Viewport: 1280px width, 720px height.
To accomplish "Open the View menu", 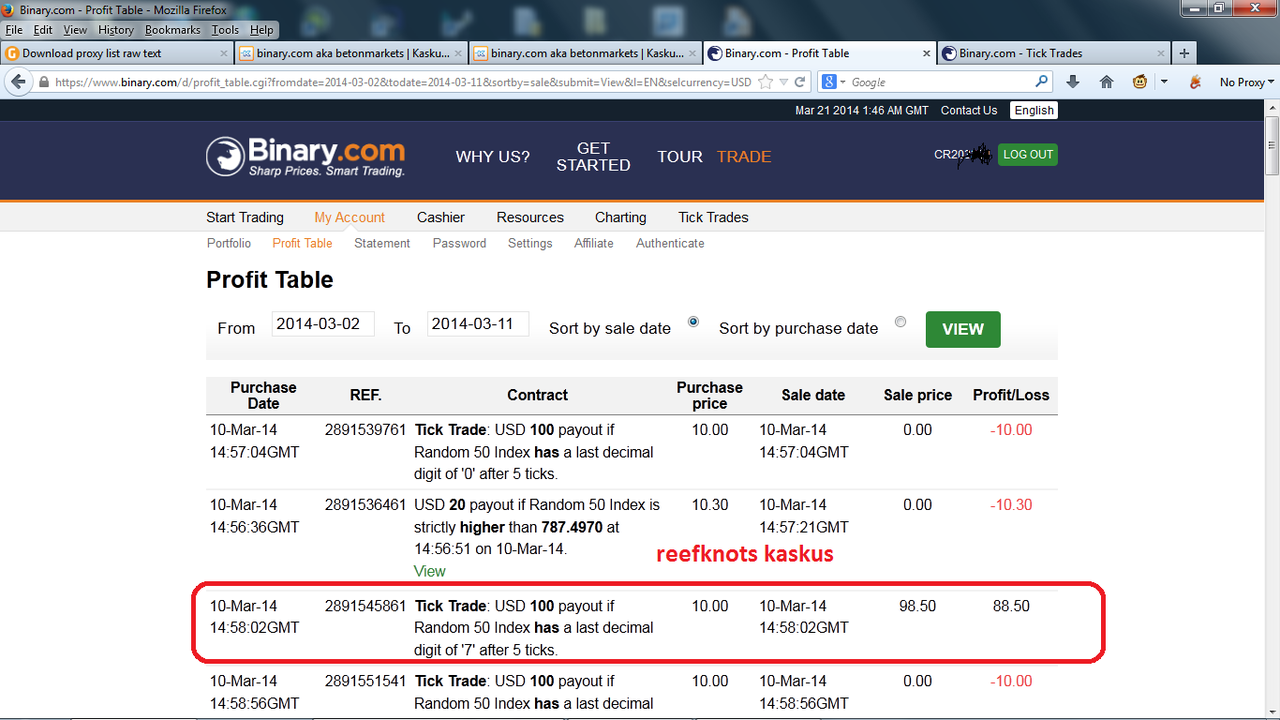I will [x=75, y=30].
